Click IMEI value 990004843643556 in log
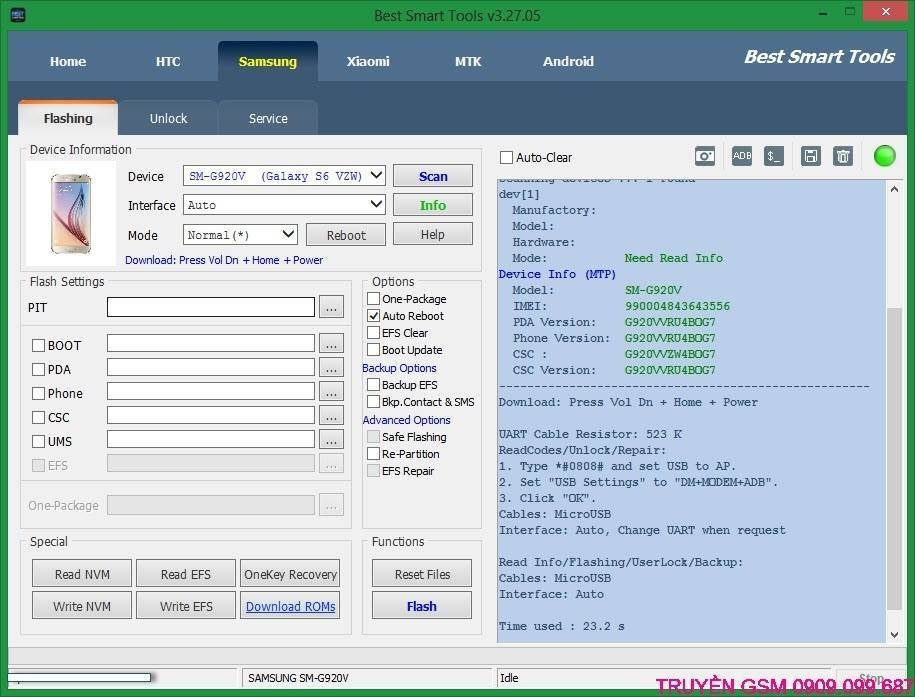This screenshot has height=697, width=915. 677,306
